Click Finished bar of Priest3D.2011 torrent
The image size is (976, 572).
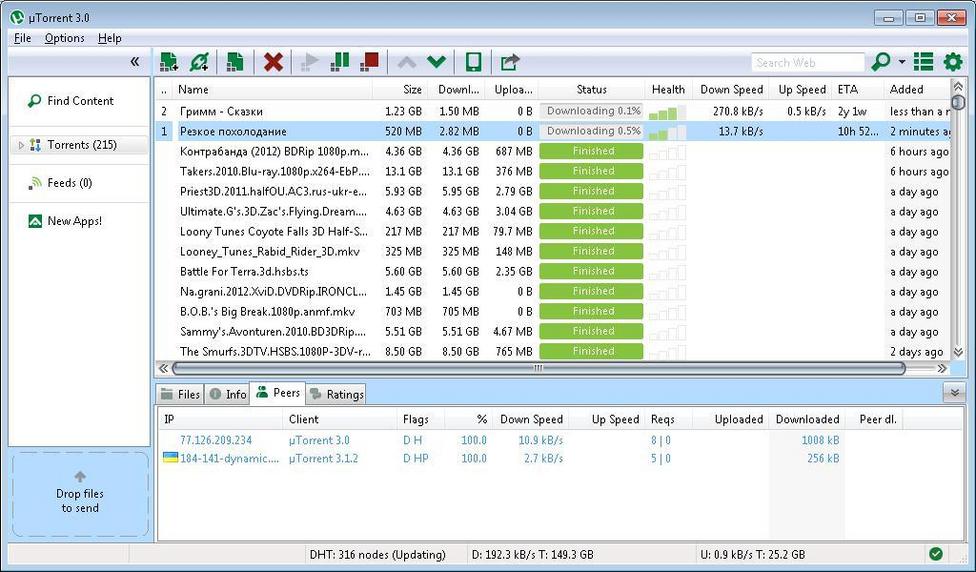(591, 191)
